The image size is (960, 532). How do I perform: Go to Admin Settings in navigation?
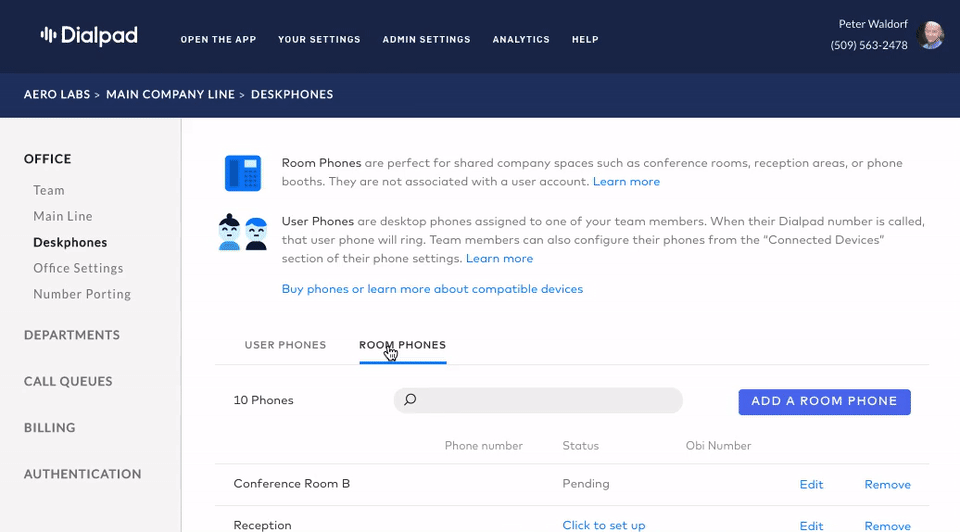click(426, 39)
